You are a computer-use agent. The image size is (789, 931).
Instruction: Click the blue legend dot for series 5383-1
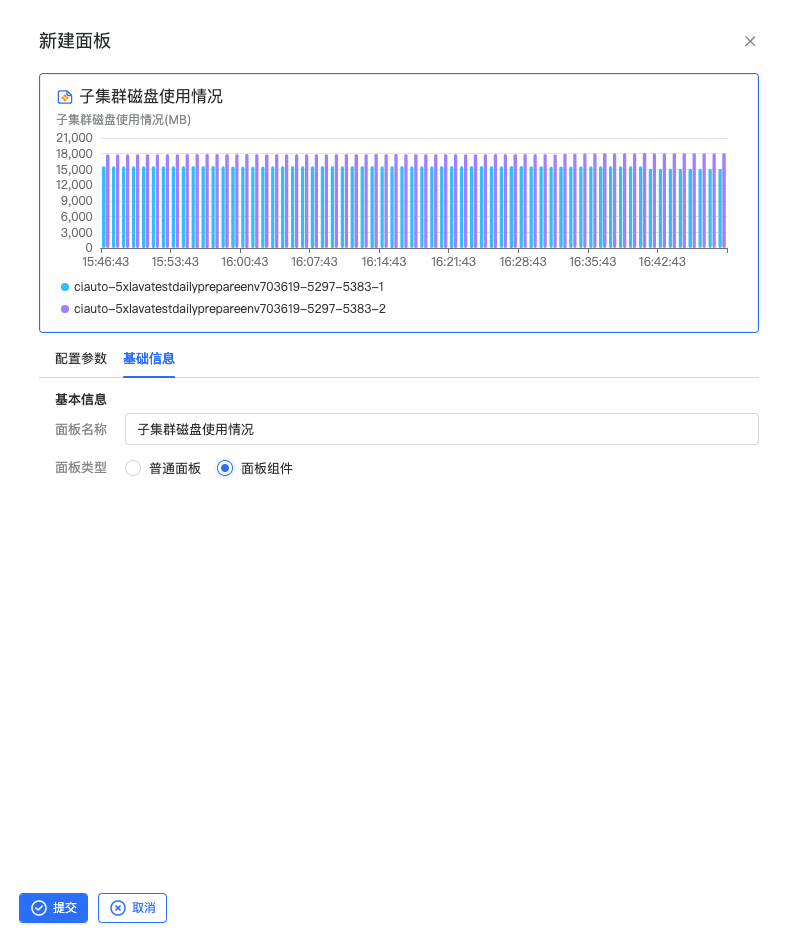65,287
